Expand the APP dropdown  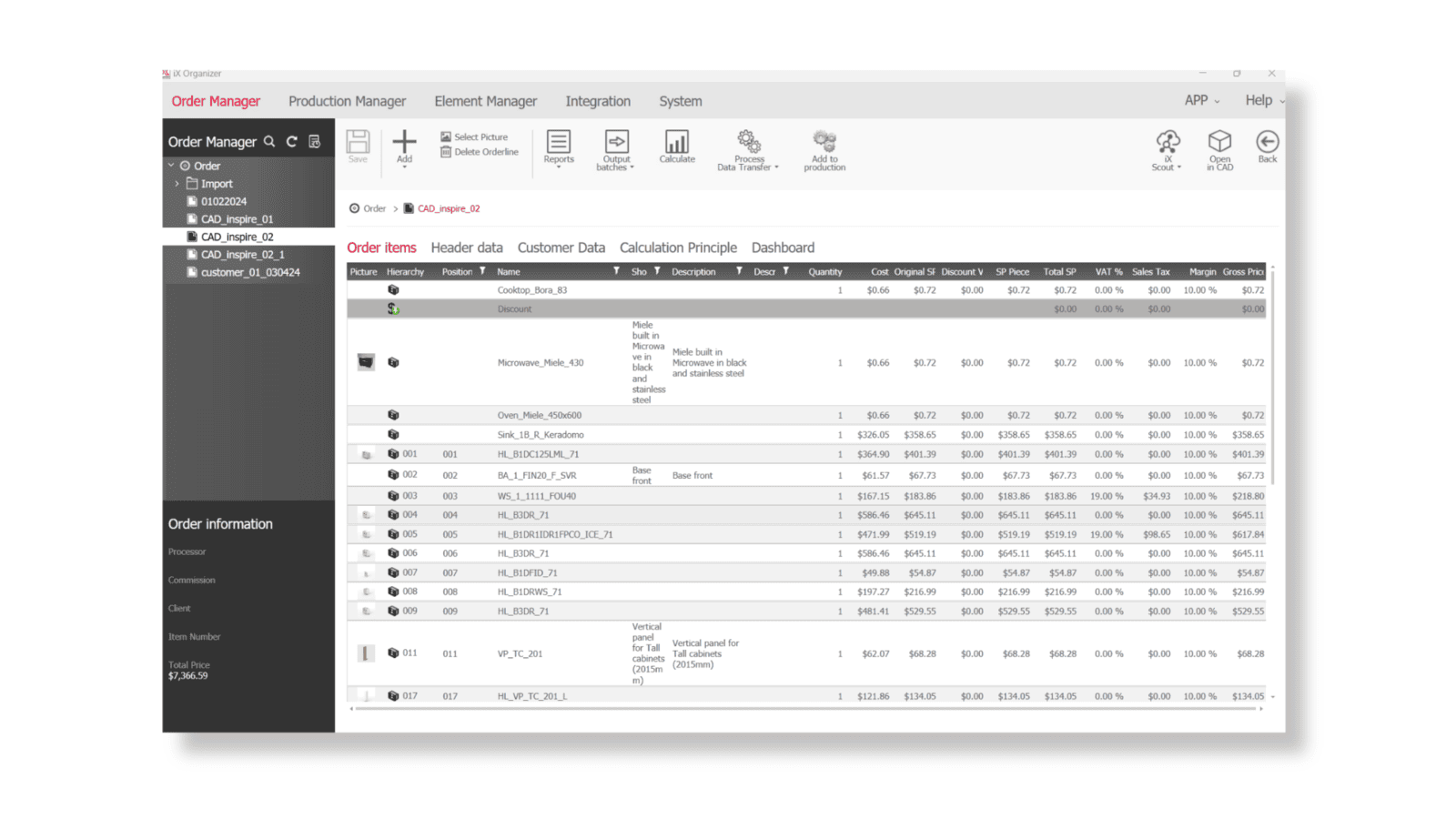click(1202, 100)
